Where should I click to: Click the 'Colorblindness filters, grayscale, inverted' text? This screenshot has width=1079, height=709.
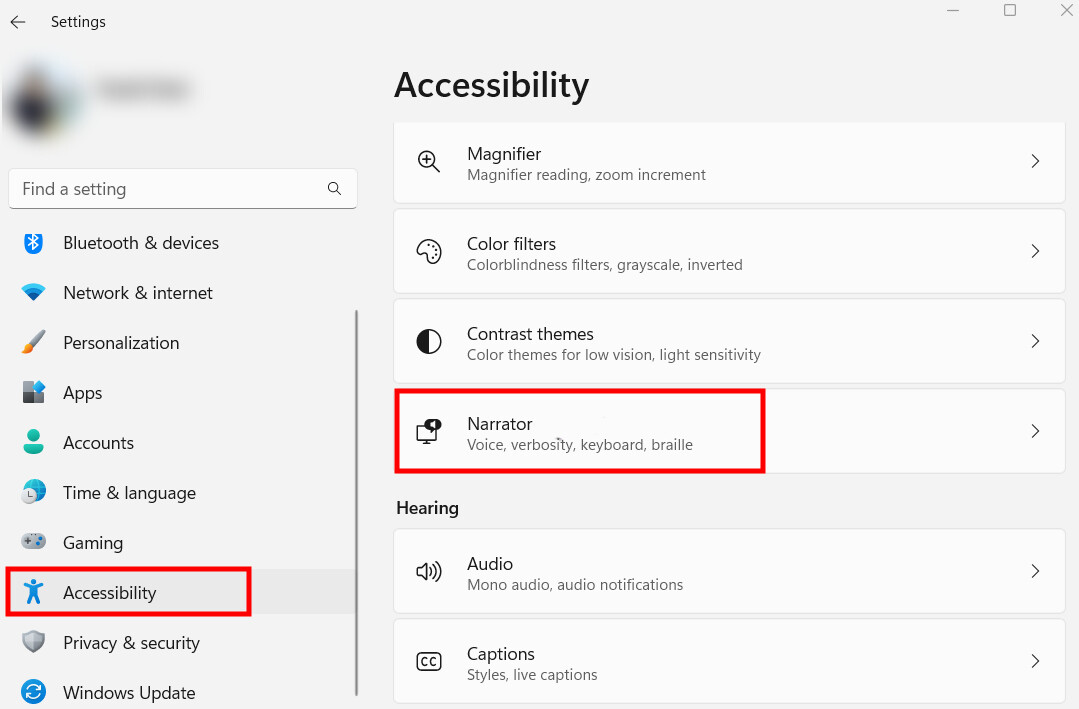[605, 265]
